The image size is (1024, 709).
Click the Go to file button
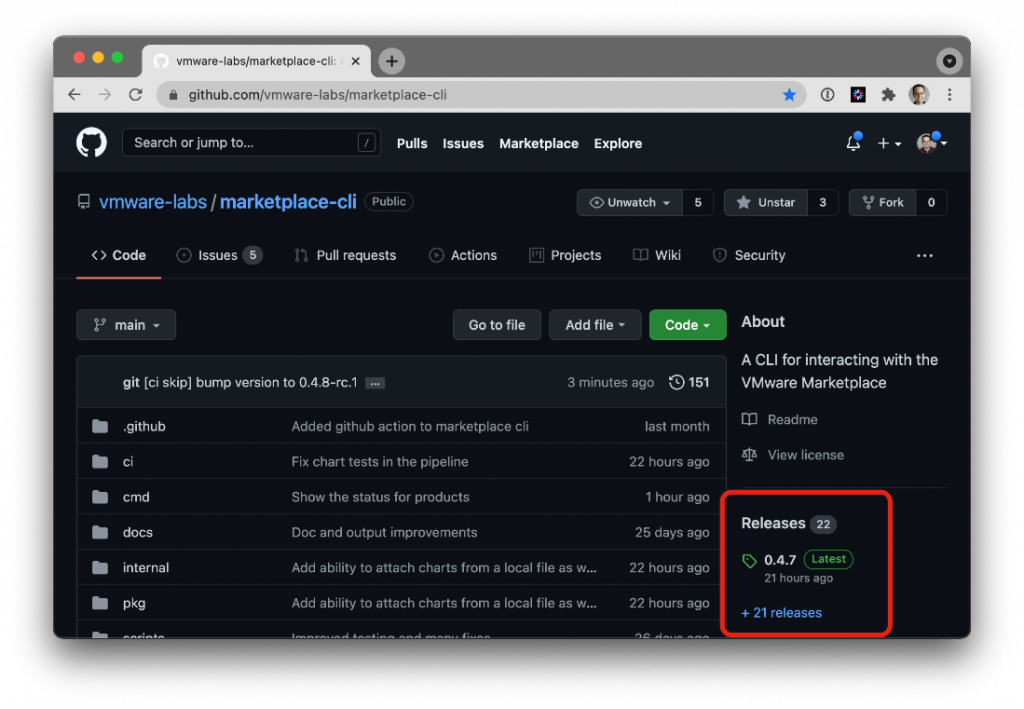[x=497, y=325]
